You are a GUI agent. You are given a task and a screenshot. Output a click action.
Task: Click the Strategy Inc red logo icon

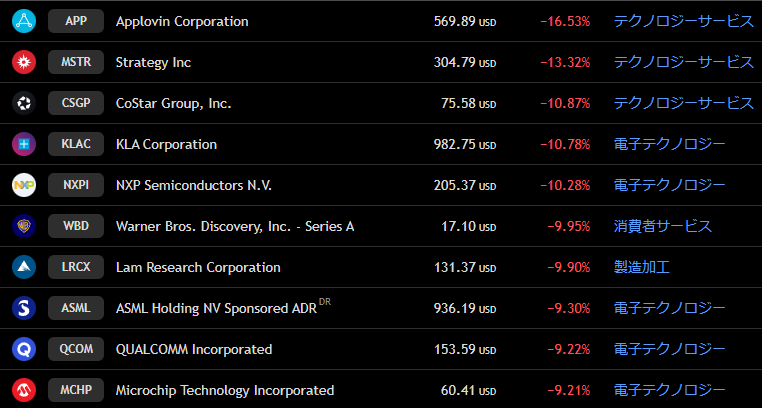click(24, 62)
